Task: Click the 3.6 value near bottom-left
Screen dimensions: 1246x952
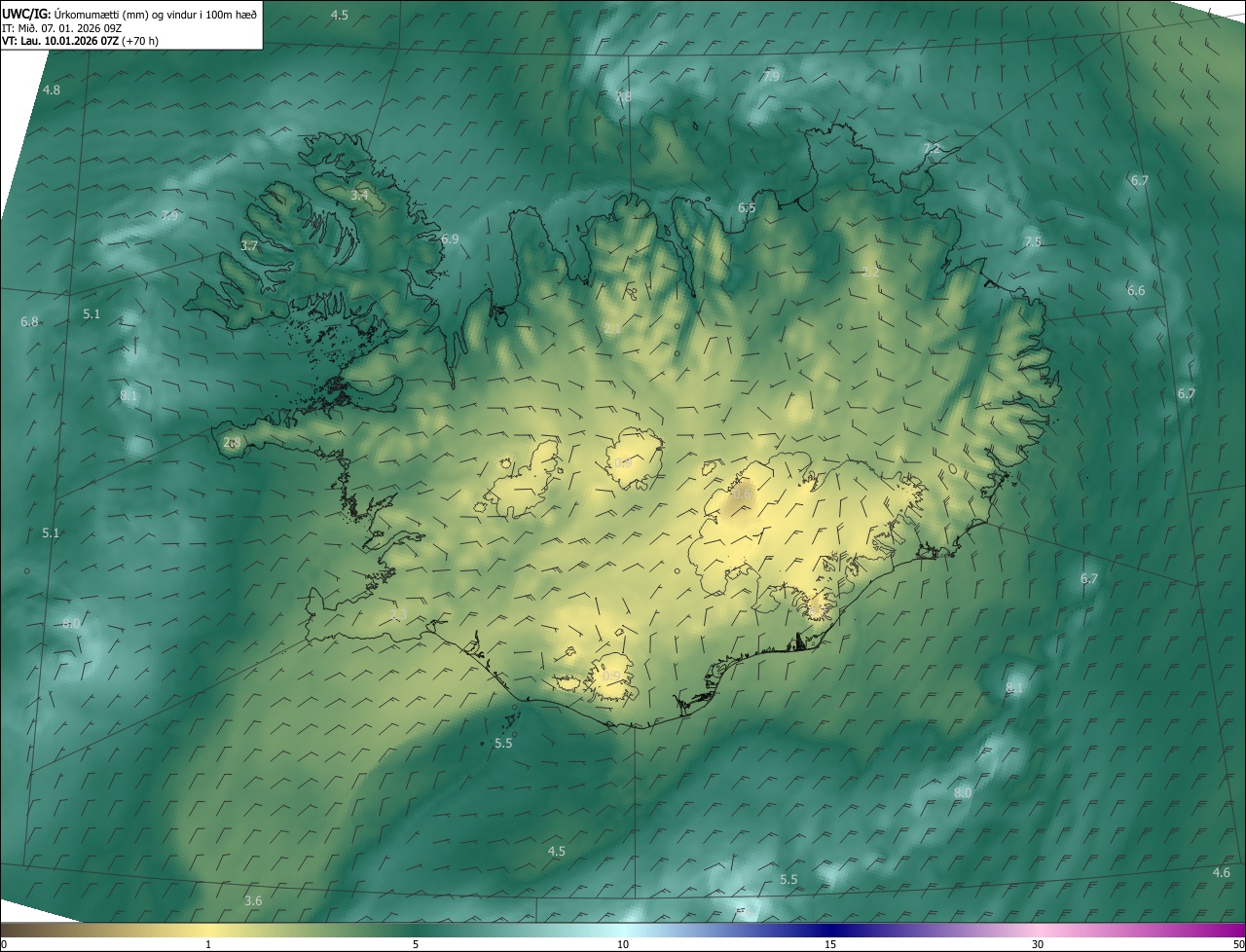Action: [253, 900]
